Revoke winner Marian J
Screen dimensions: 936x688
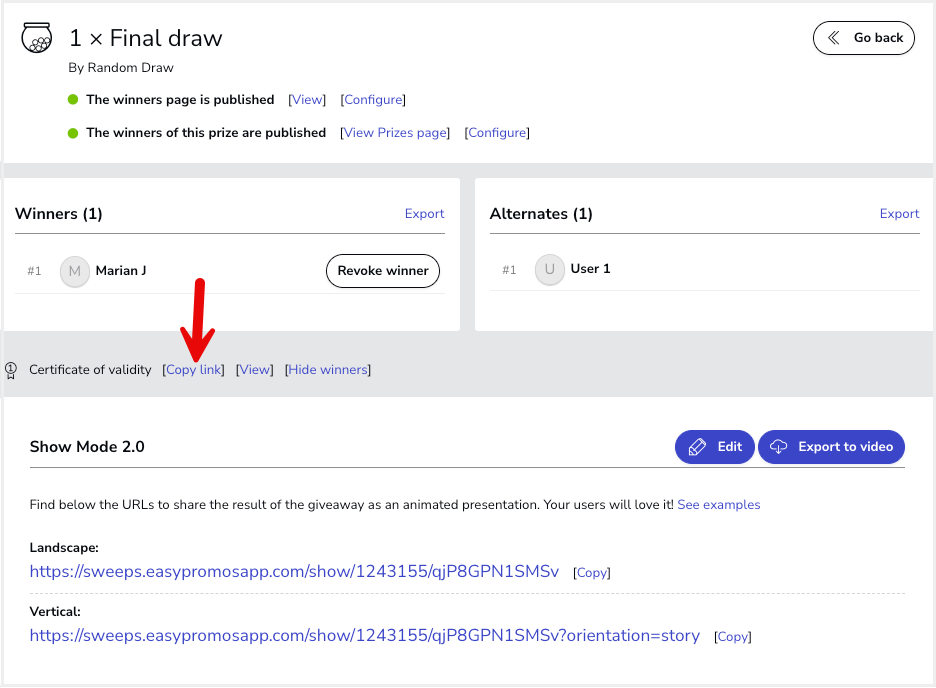383,271
